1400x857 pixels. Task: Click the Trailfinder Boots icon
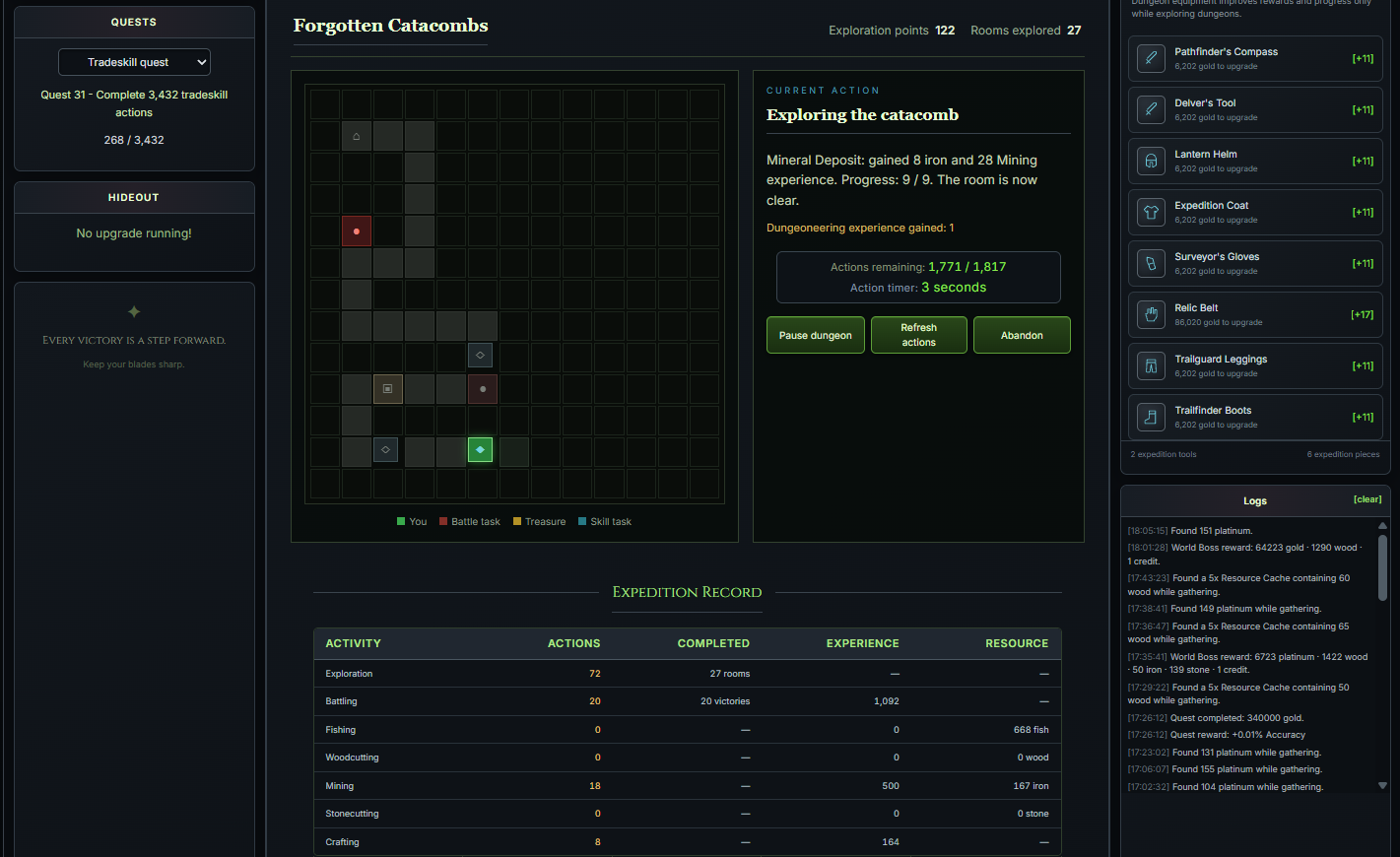coord(1151,417)
